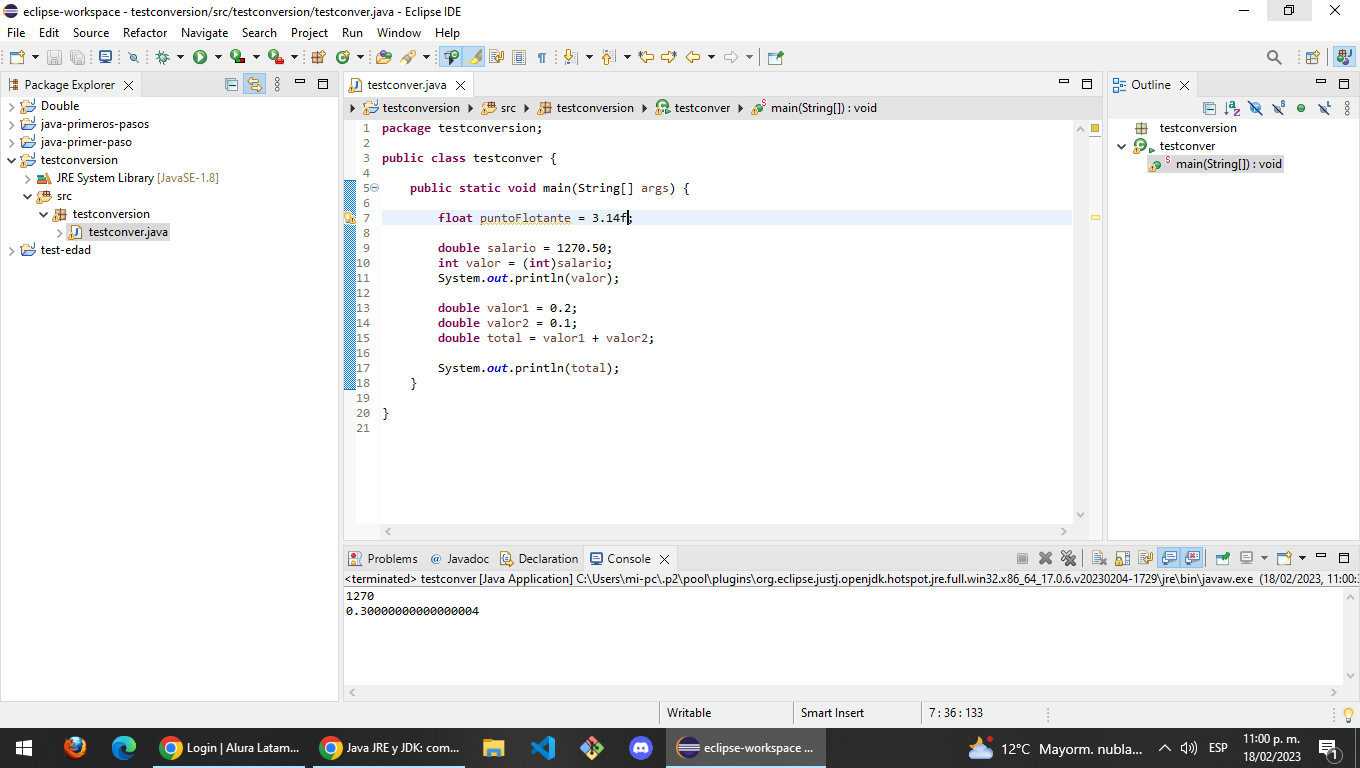
Task: Collapse the testconver Outline node
Action: click(x=1121, y=146)
